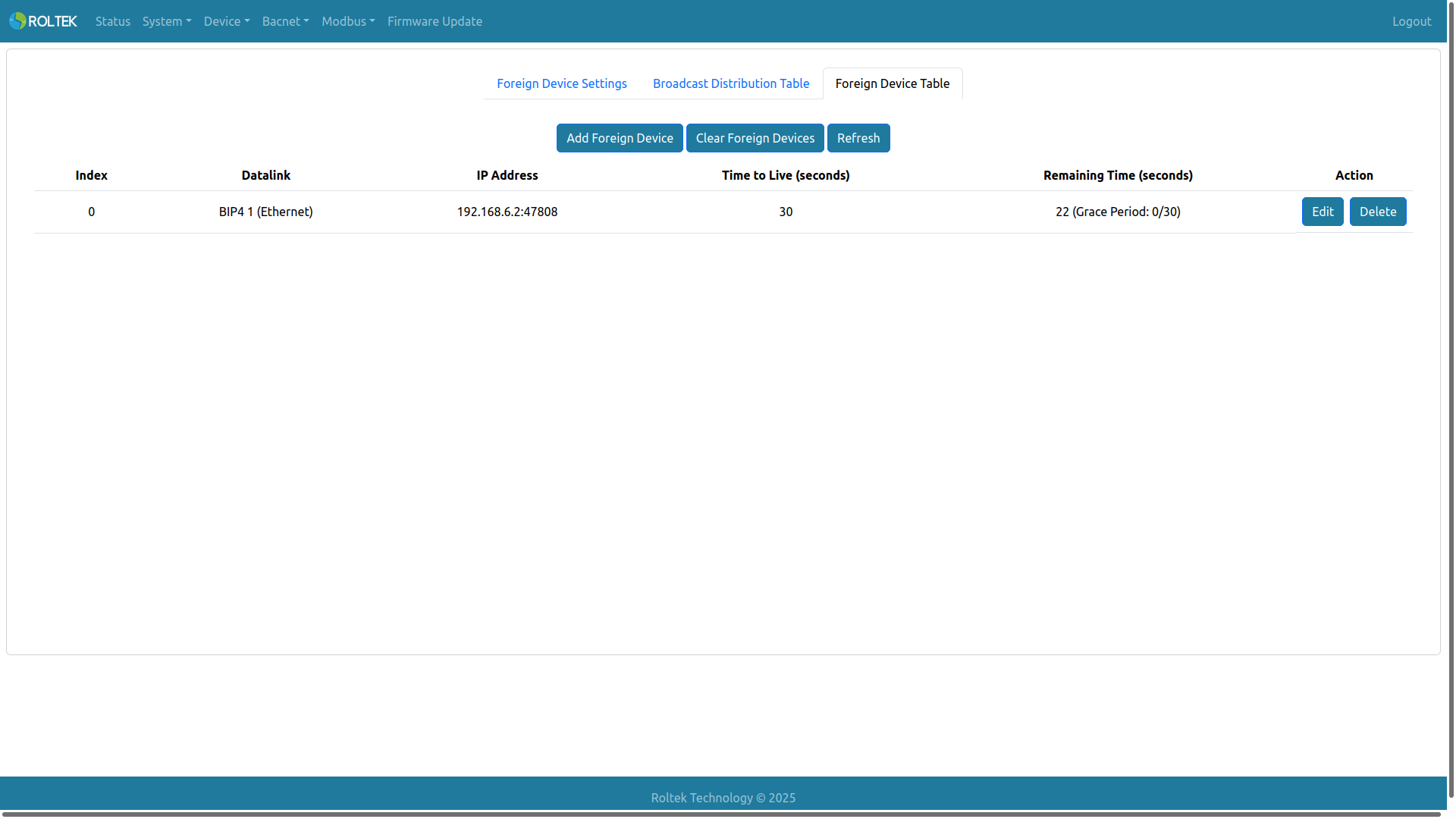Viewport: 1456px width, 819px height.
Task: Log out using the Logout link
Action: coord(1411,21)
